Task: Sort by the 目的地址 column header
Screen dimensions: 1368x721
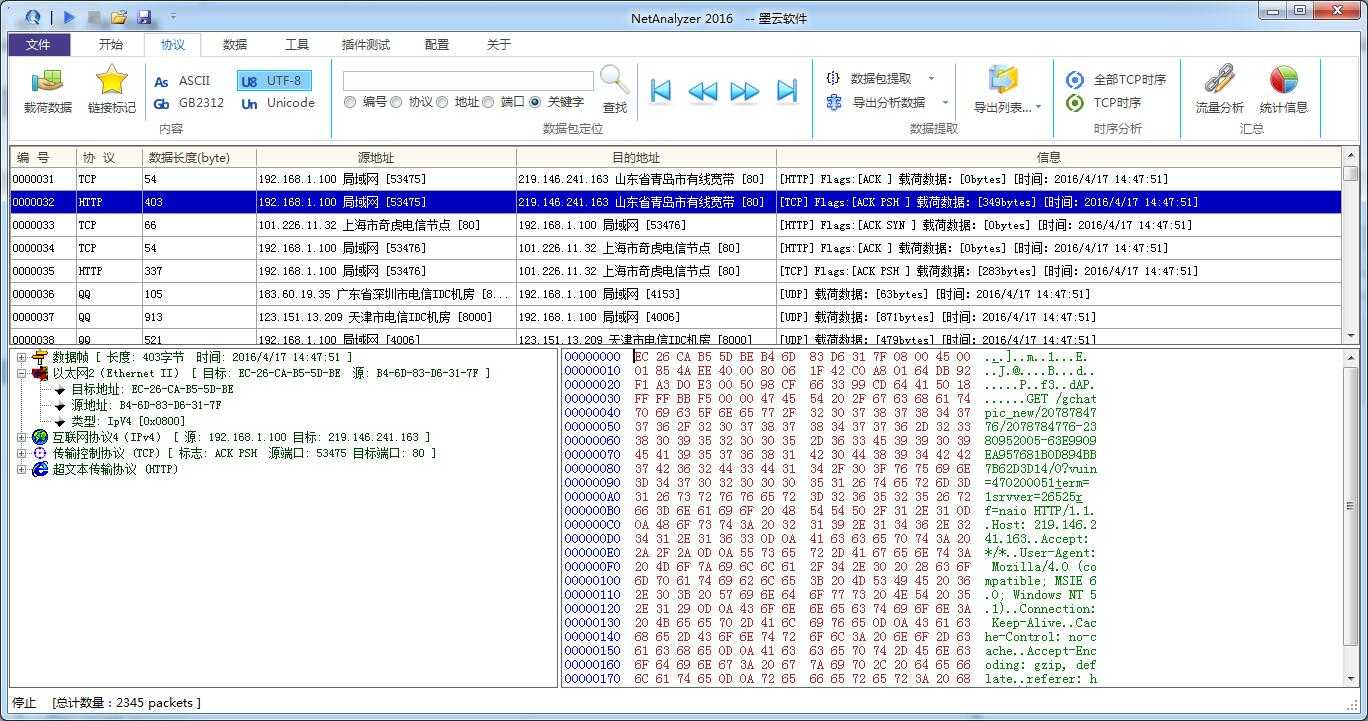Action: [x=646, y=158]
